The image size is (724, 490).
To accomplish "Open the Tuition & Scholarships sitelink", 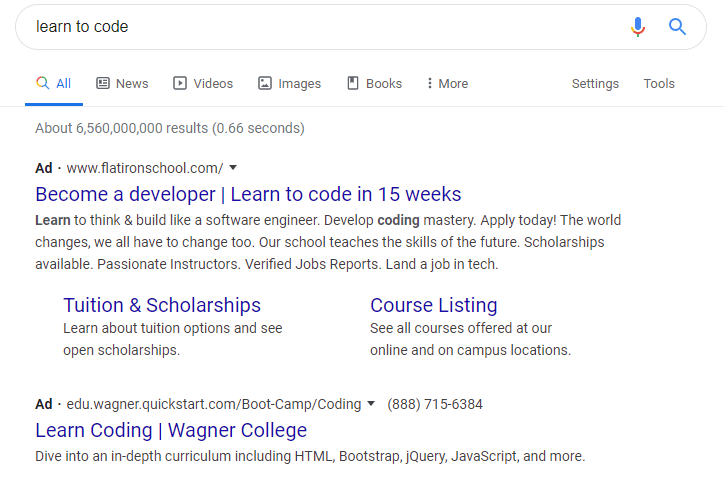I will click(162, 305).
